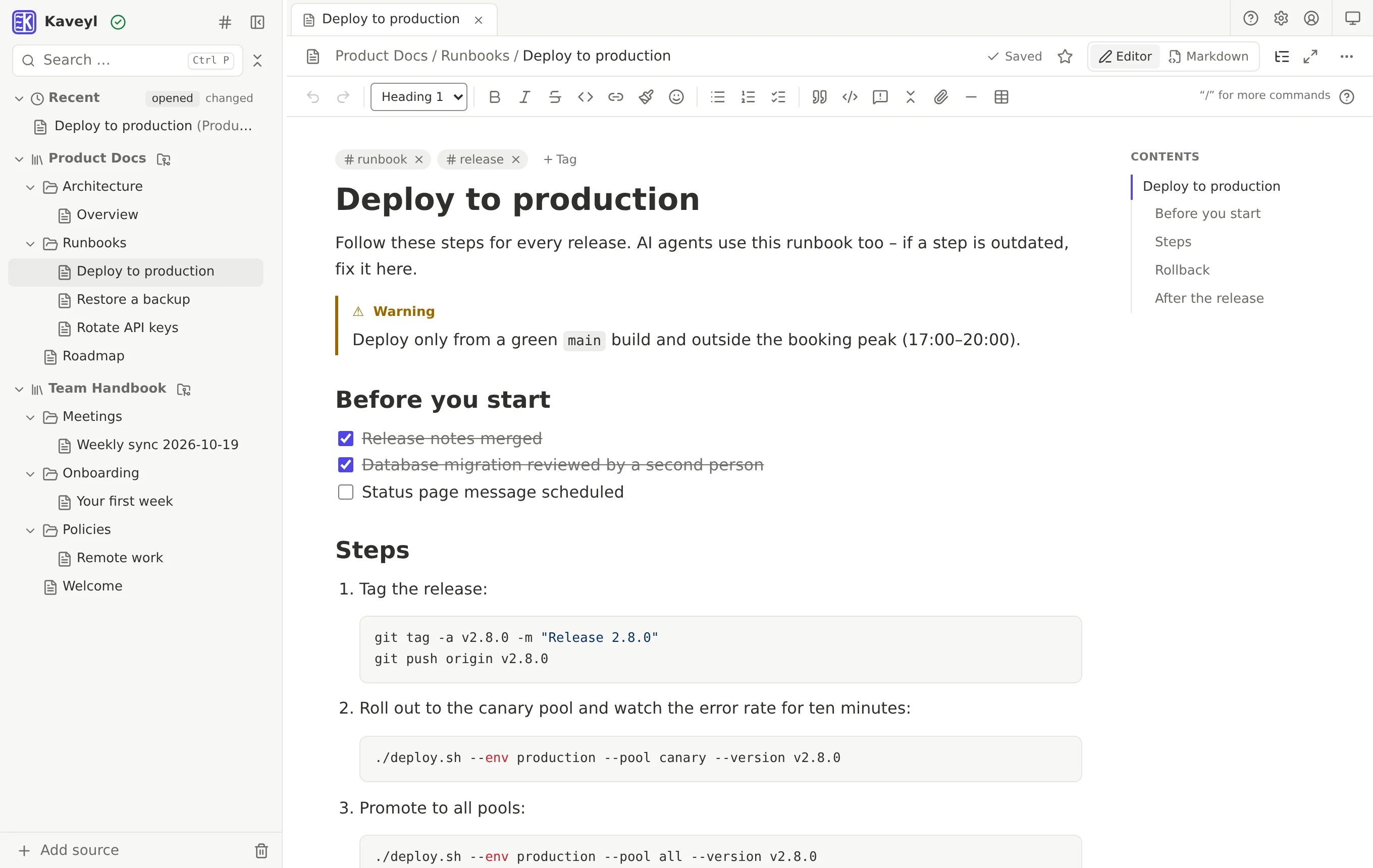Open the tags hash icon in sidebar header

pos(225,22)
